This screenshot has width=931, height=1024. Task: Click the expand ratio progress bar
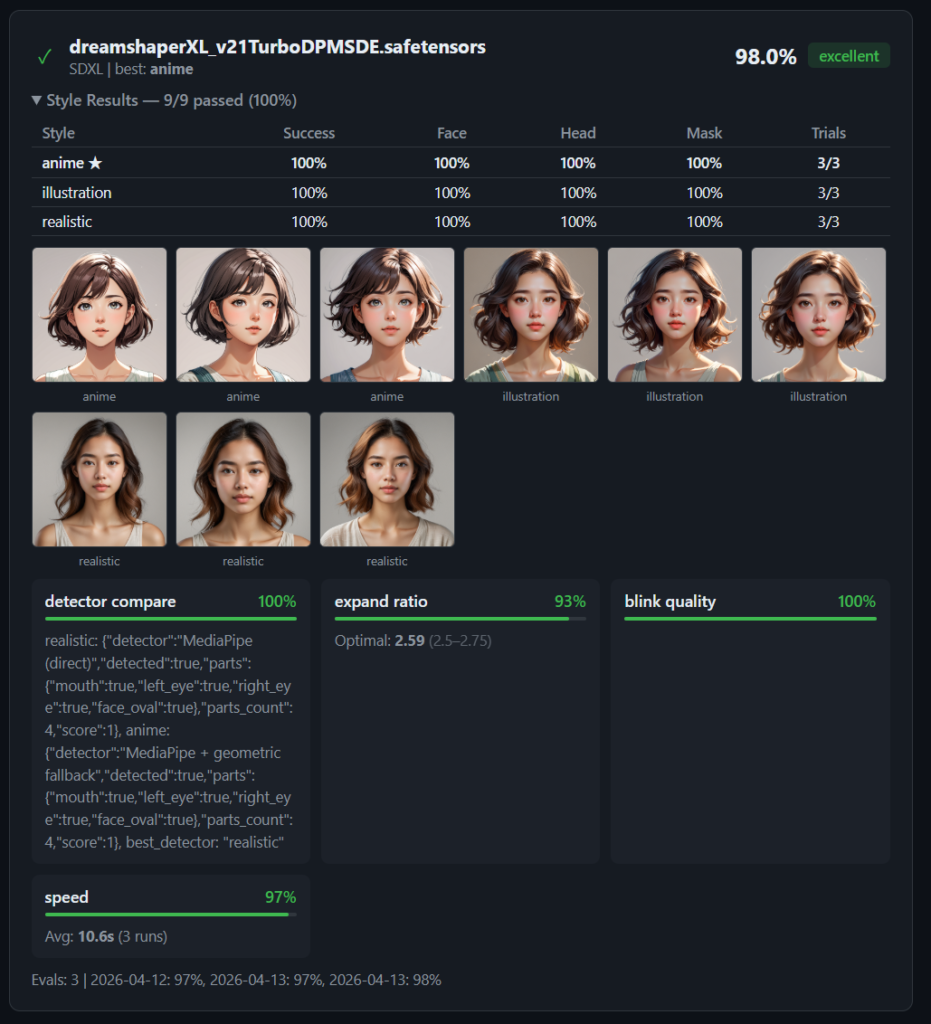(x=460, y=619)
